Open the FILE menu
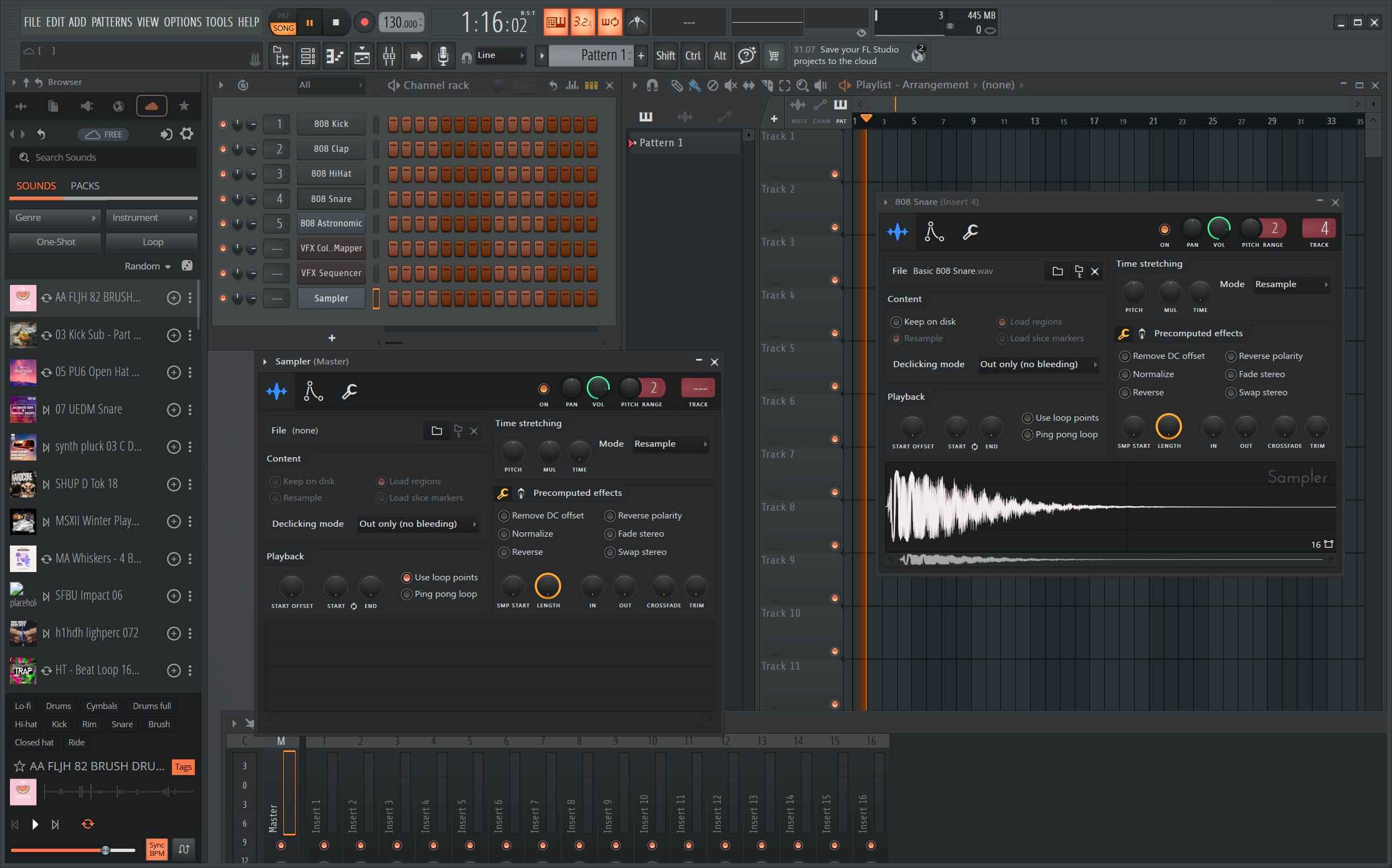Image resolution: width=1392 pixels, height=868 pixels. (32, 22)
